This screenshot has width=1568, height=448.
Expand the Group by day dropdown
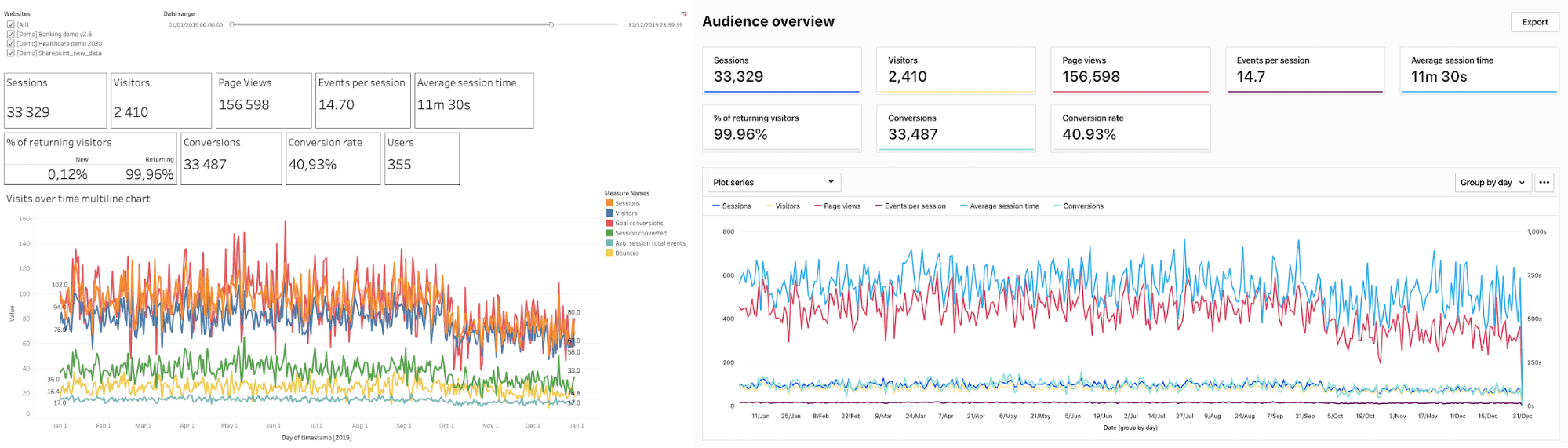(x=1493, y=182)
